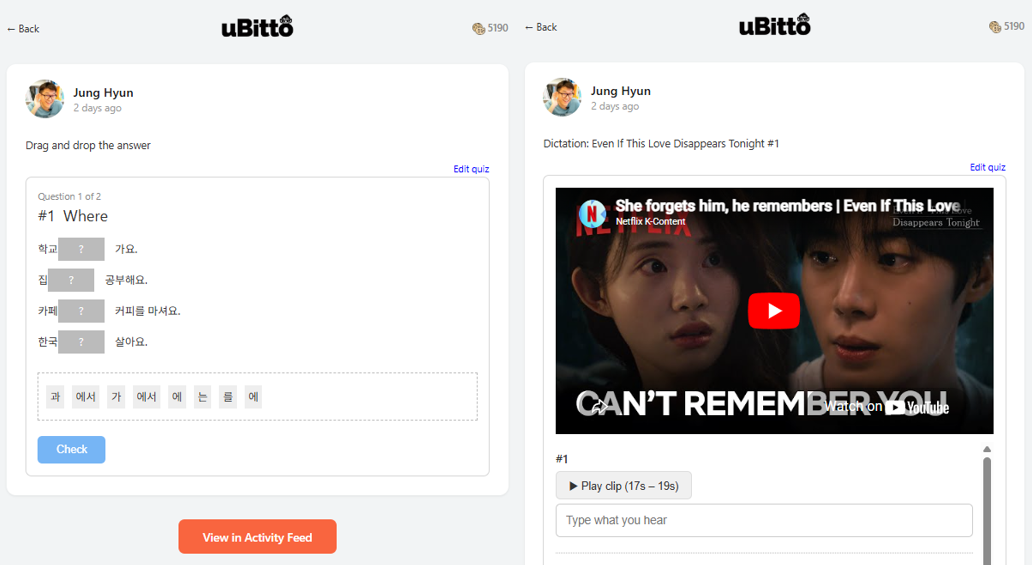1032x565 pixels.
Task: Click the uBitto logo in left panel
Action: click(x=257, y=27)
